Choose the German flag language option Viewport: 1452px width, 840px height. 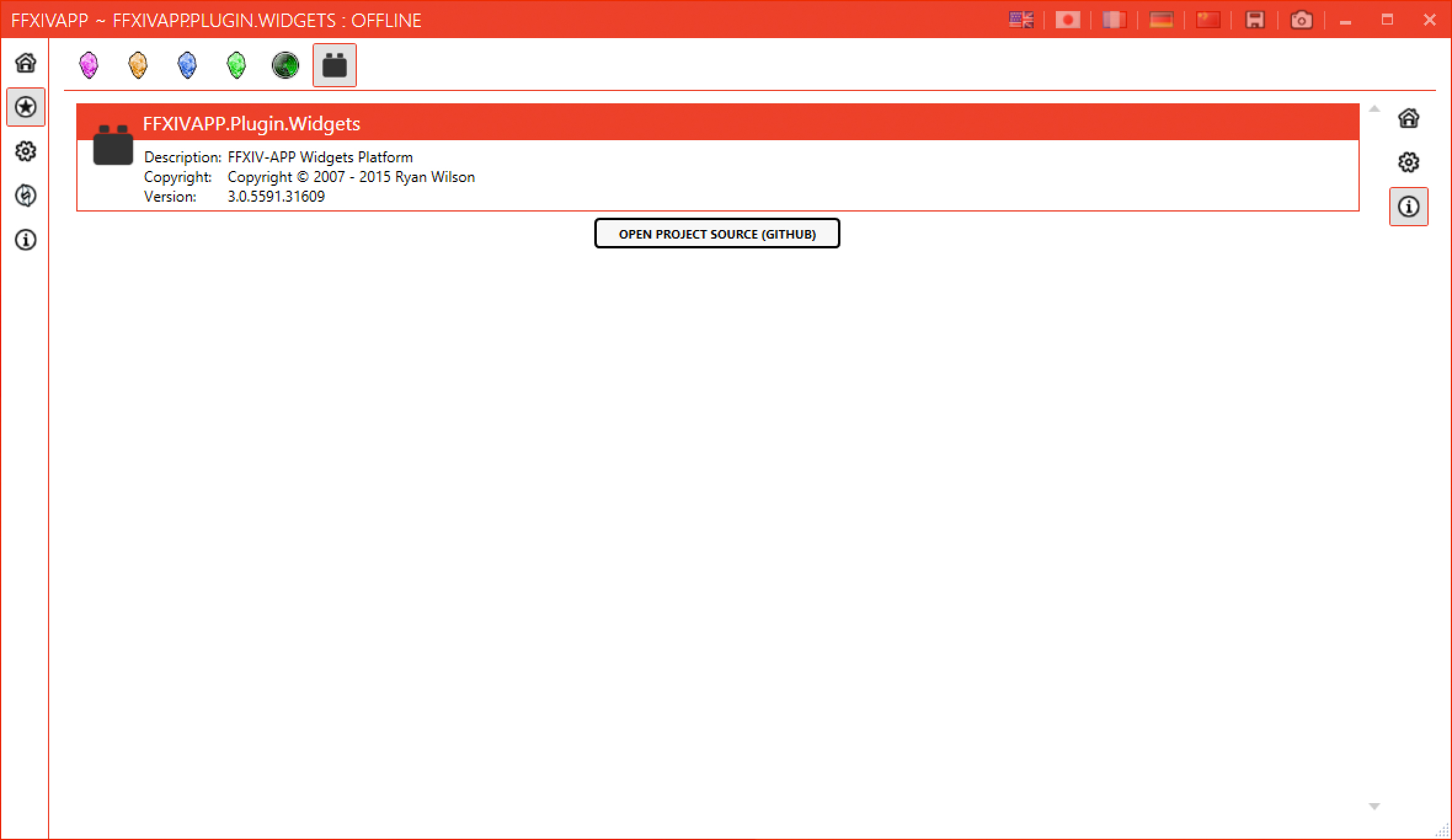click(x=1161, y=20)
